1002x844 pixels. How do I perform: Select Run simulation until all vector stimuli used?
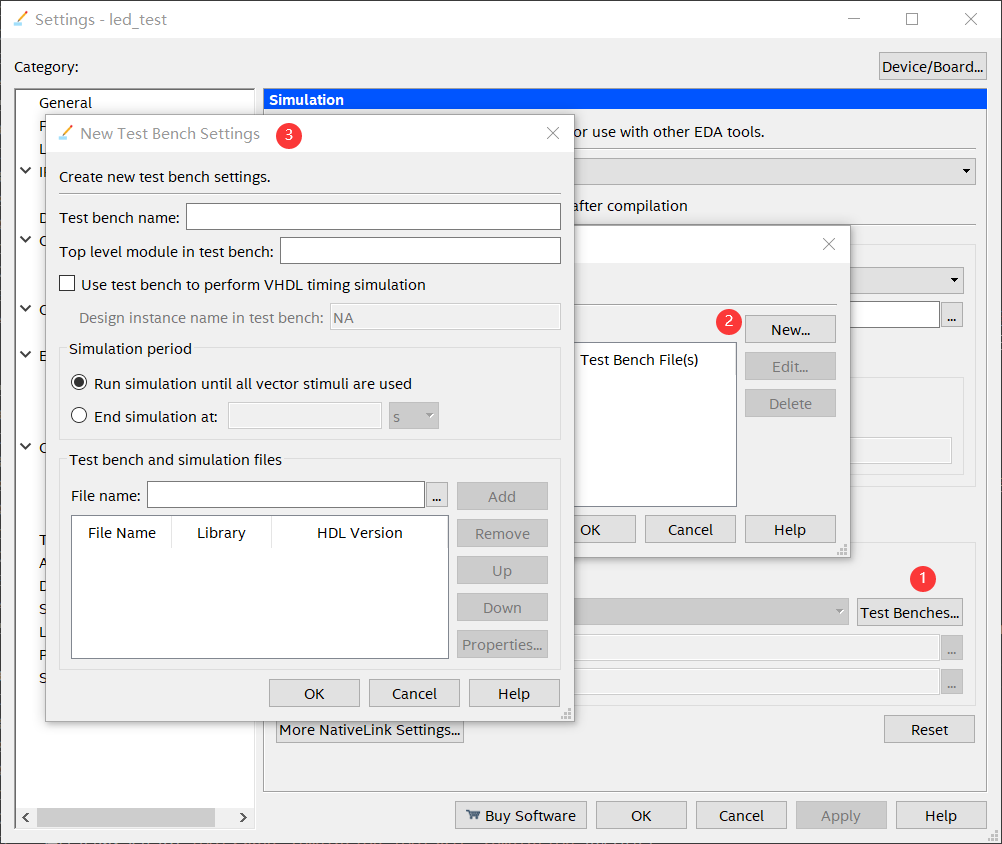79,383
